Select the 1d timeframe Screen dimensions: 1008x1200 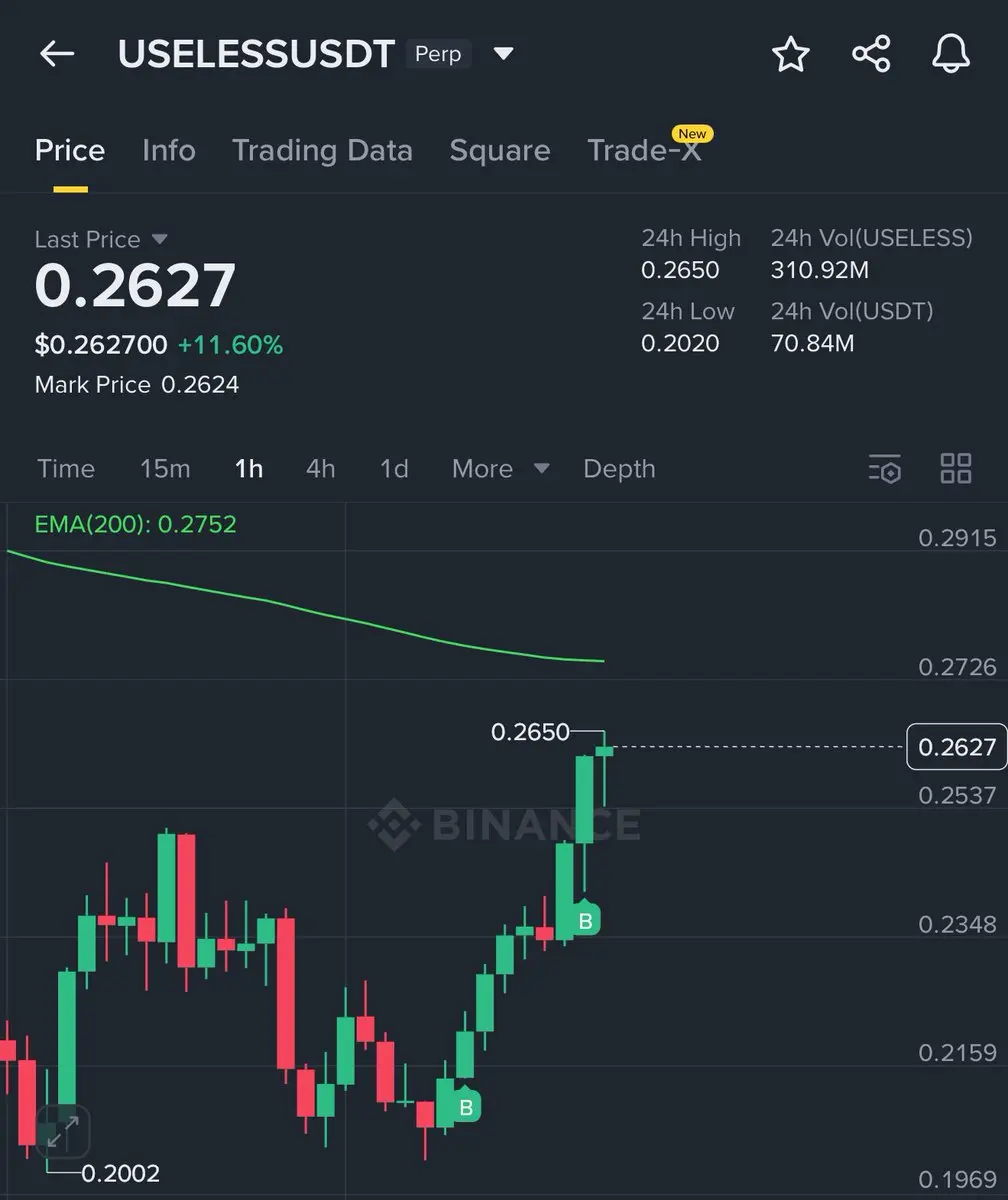coord(394,468)
